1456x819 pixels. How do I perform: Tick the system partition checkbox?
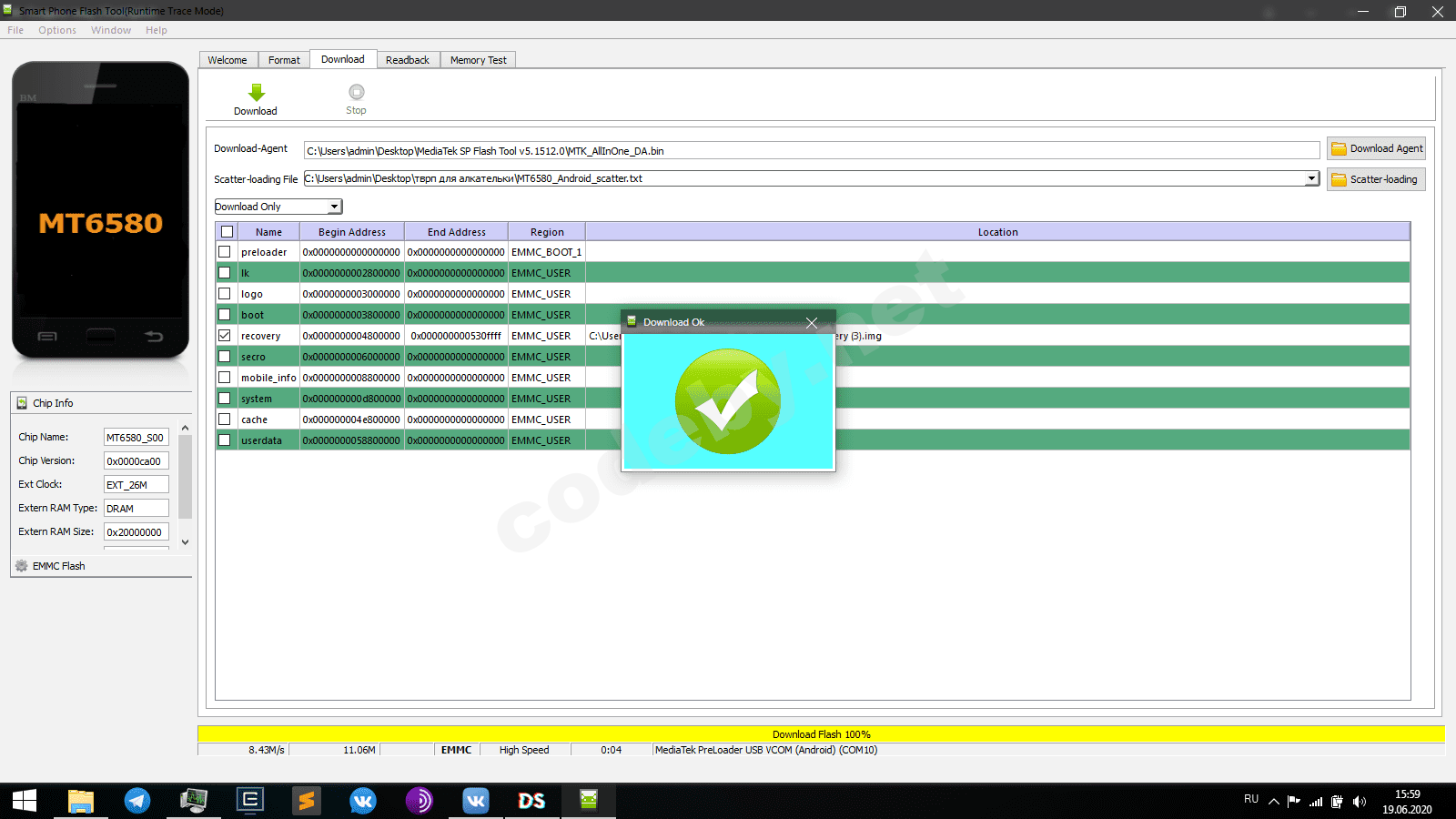point(225,399)
